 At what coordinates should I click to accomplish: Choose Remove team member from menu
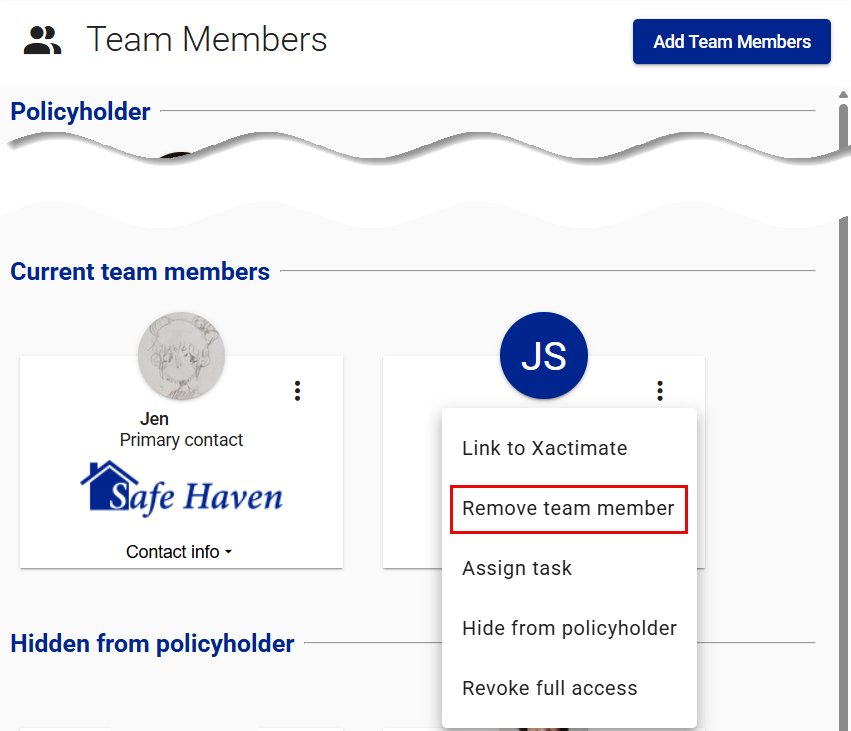[569, 508]
